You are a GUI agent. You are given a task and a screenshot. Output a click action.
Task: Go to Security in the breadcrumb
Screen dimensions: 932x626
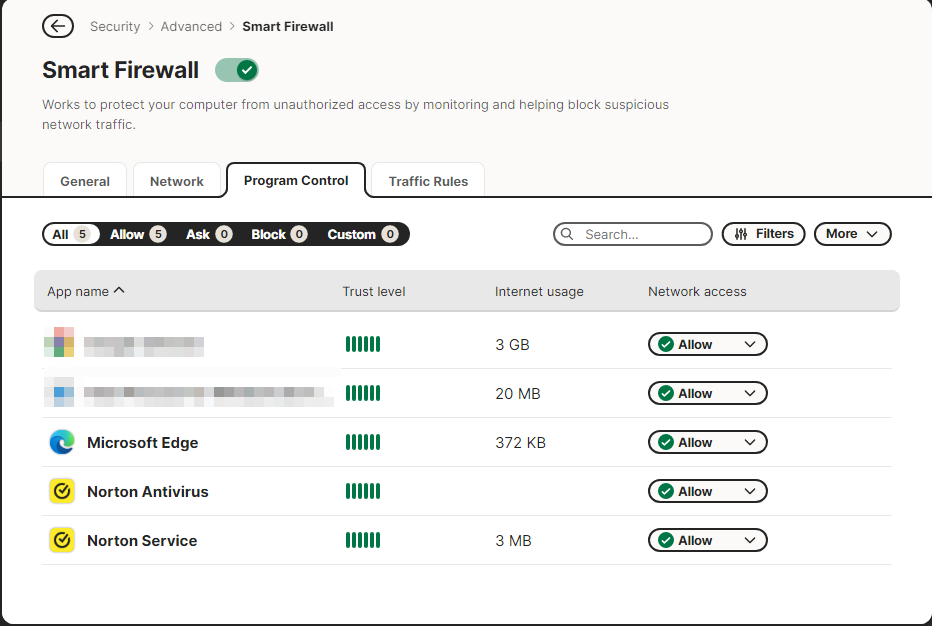(115, 27)
